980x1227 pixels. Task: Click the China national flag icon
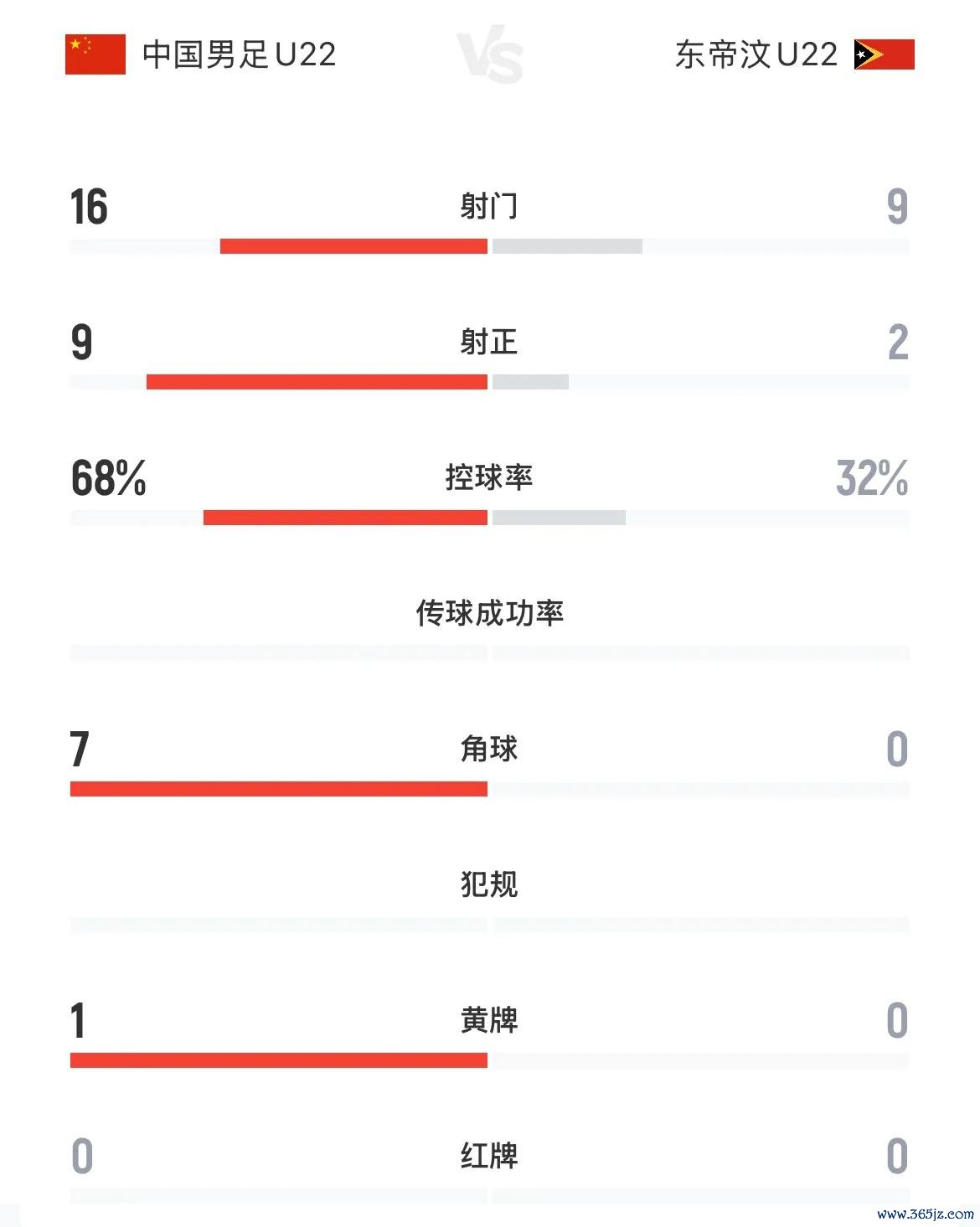pyautogui.click(x=95, y=54)
